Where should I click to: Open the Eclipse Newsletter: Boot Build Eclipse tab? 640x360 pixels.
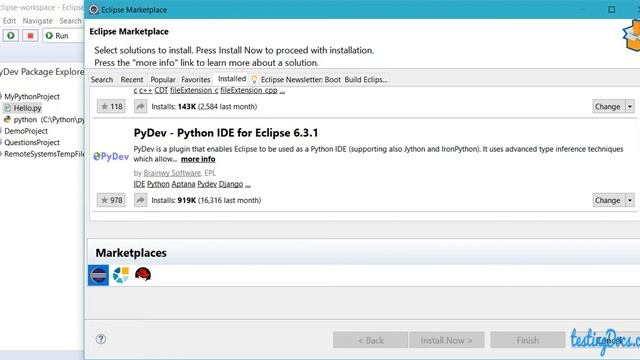tap(320, 80)
